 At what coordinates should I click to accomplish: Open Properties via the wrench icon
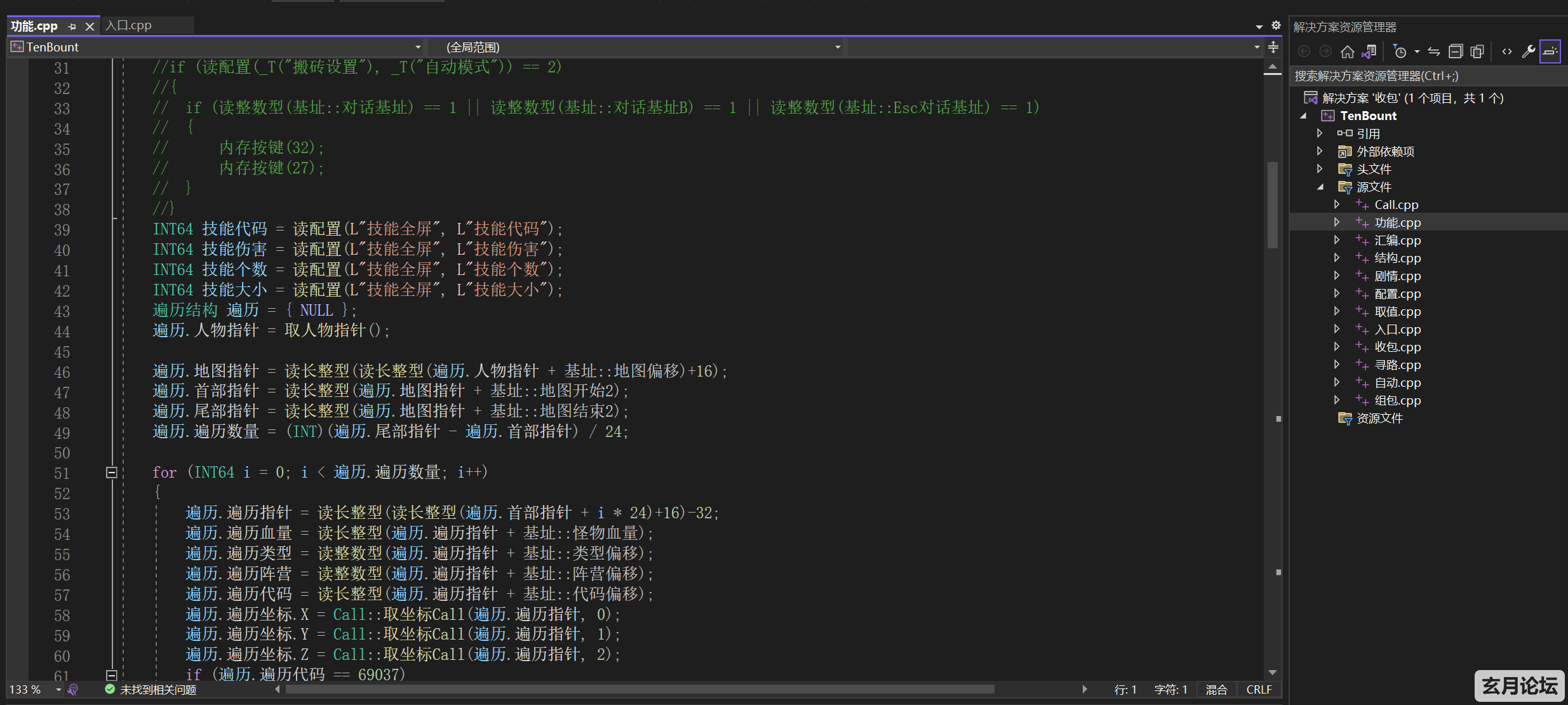pyautogui.click(x=1529, y=51)
